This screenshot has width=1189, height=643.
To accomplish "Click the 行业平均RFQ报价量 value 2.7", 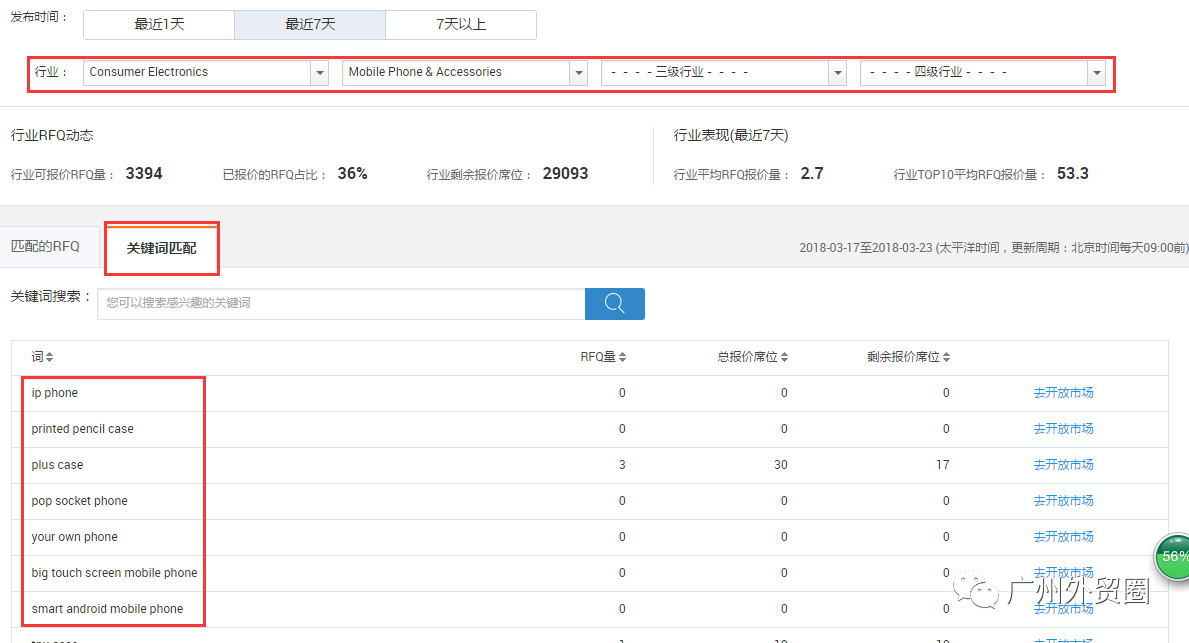I will [x=812, y=174].
